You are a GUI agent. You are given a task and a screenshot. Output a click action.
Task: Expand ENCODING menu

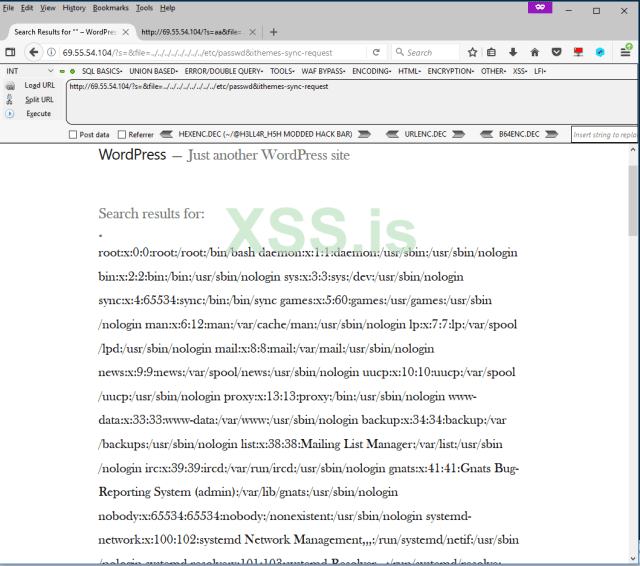[x=372, y=71]
